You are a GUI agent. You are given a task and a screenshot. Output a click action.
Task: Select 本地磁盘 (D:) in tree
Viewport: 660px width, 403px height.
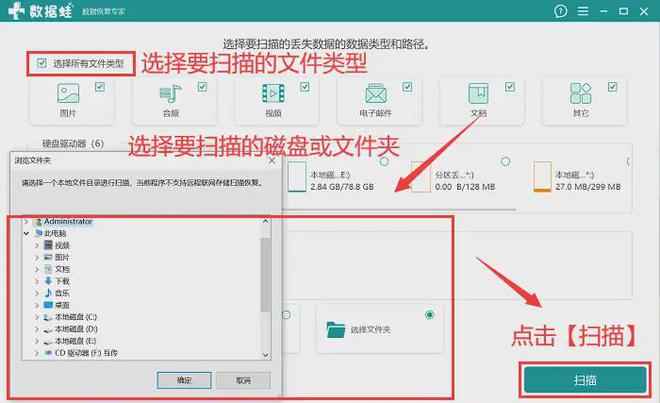76,329
